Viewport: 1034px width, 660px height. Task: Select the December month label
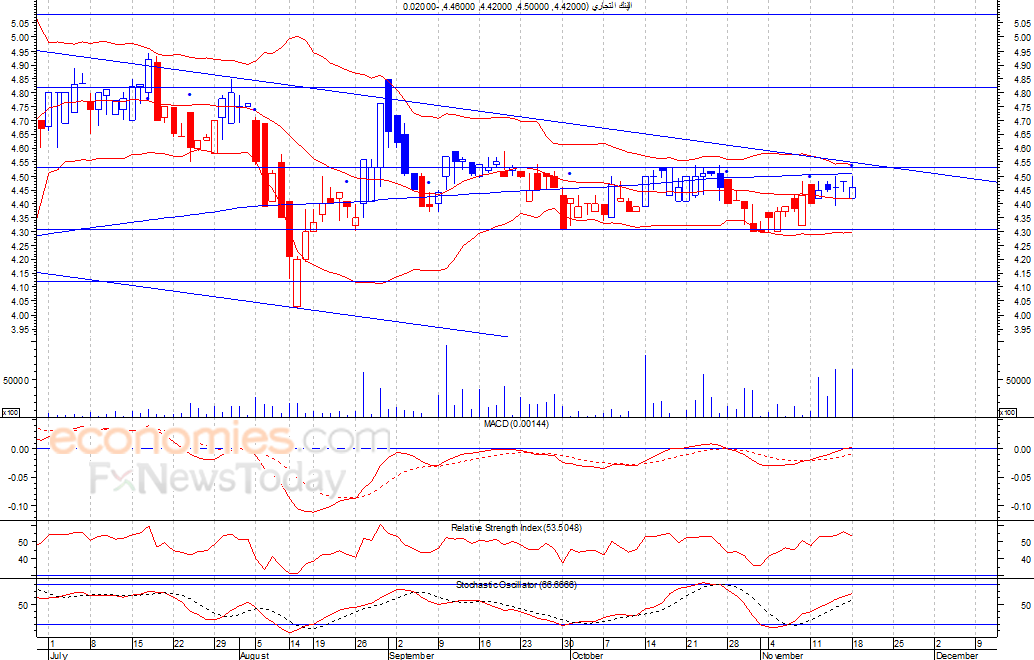click(956, 655)
